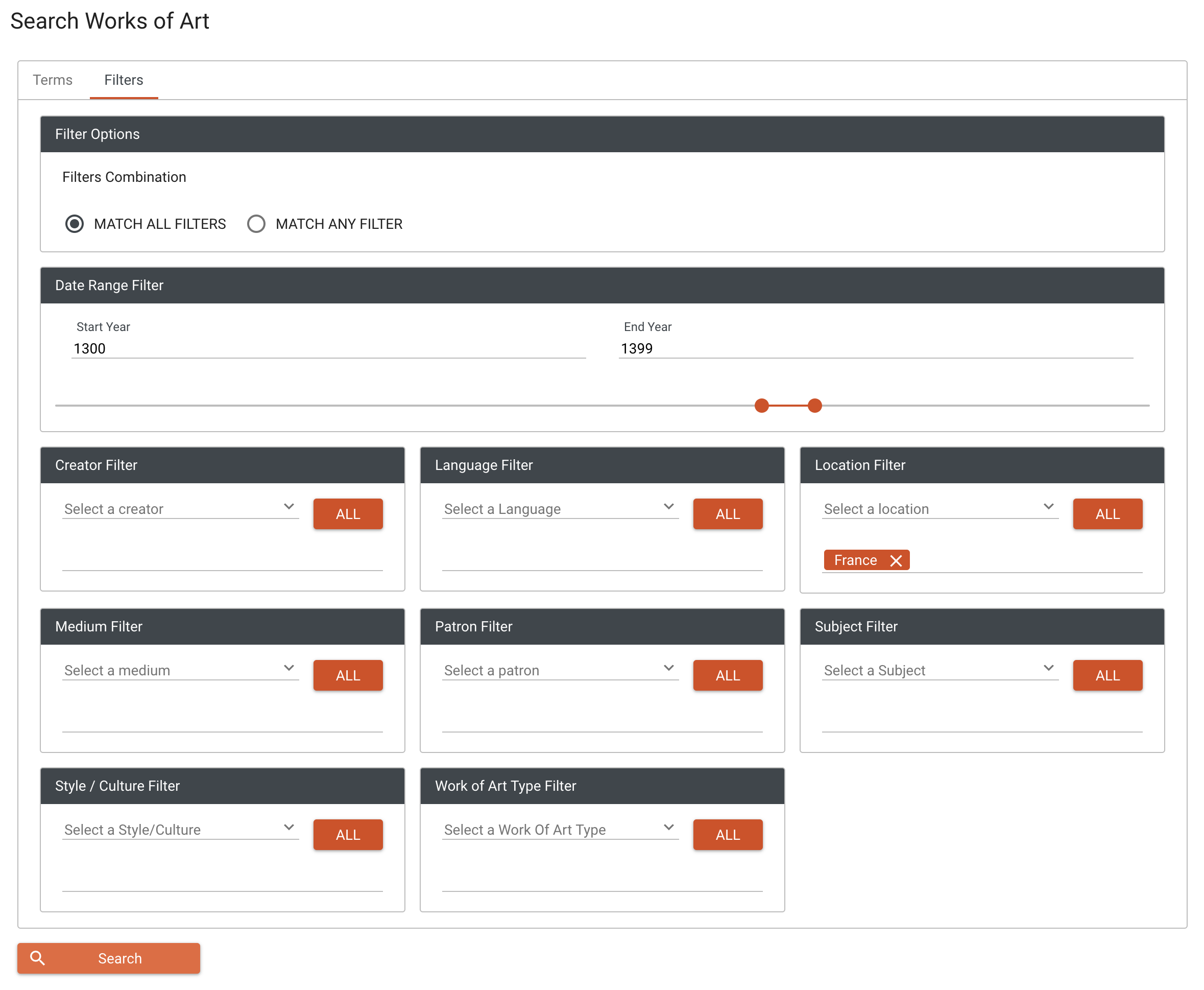Open the Select a location dropdown
The height and width of the screenshot is (990, 1204).
940,509
